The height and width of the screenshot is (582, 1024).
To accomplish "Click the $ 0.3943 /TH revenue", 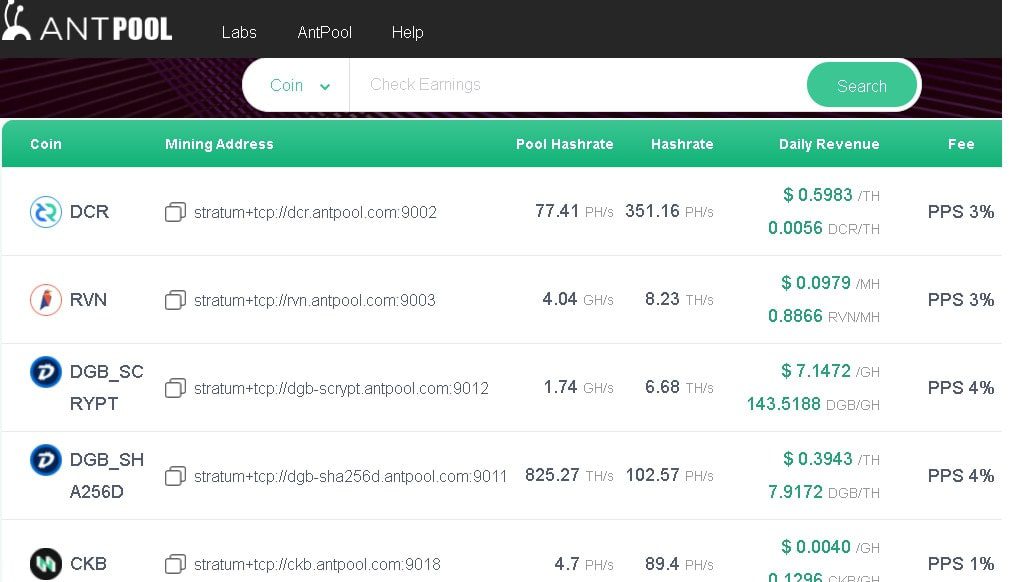I will point(831,459).
